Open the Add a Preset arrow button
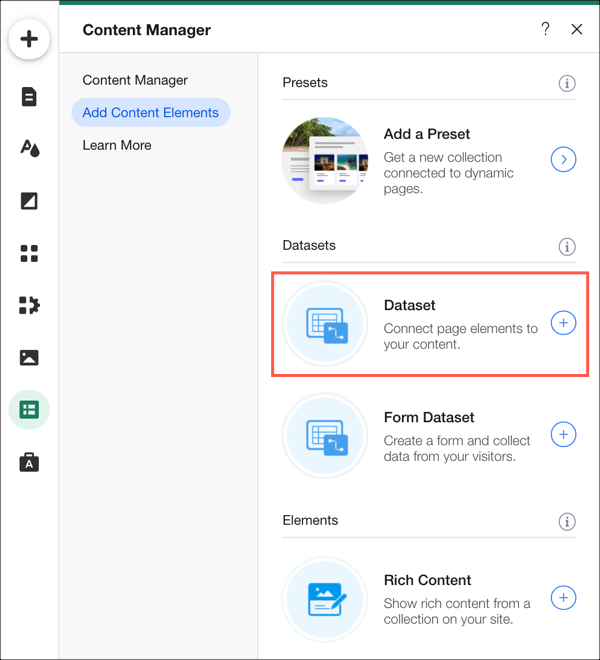Screen dimensions: 600x660 coord(563,160)
